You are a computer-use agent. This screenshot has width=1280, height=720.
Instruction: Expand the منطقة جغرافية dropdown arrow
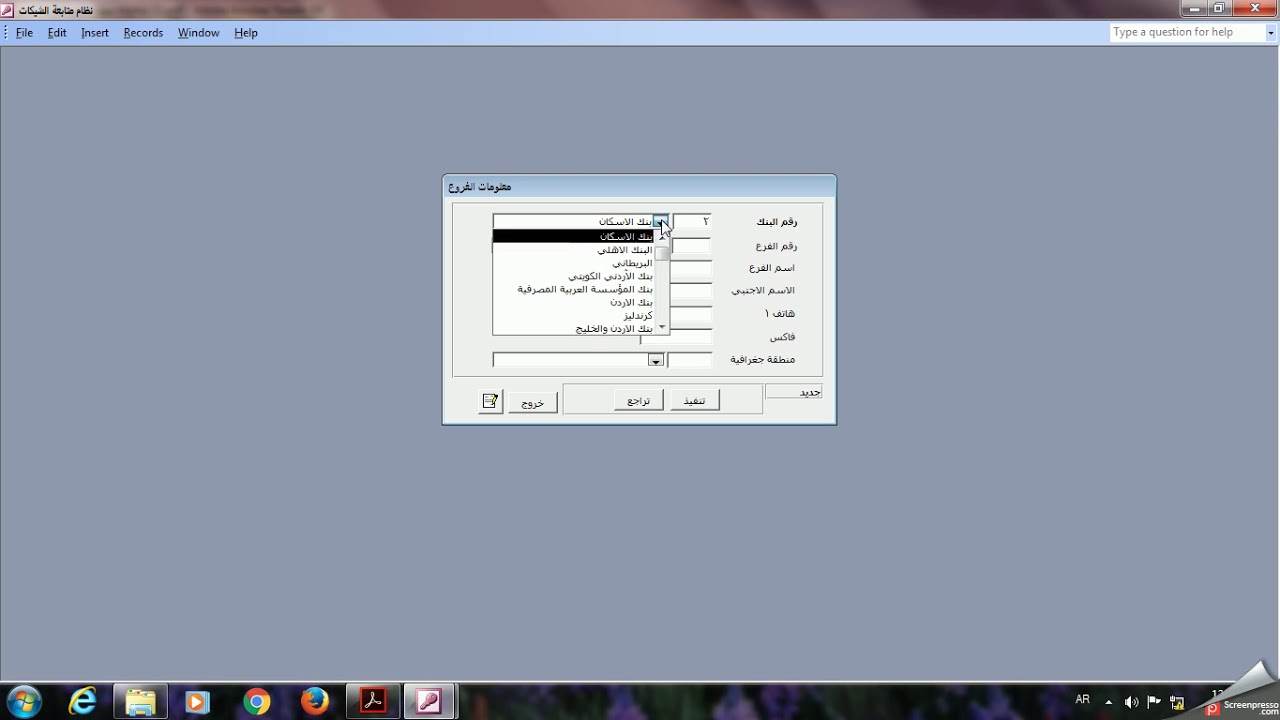pyautogui.click(x=655, y=360)
